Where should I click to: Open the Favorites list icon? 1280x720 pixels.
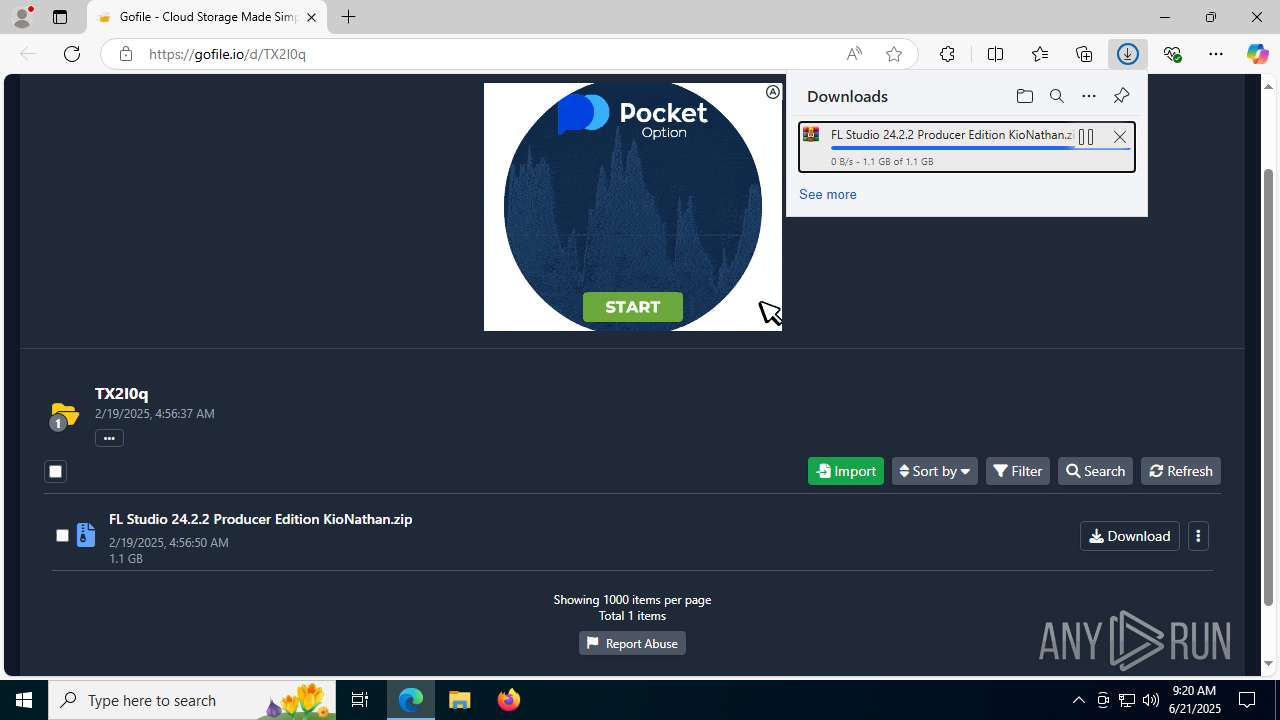click(x=1040, y=54)
